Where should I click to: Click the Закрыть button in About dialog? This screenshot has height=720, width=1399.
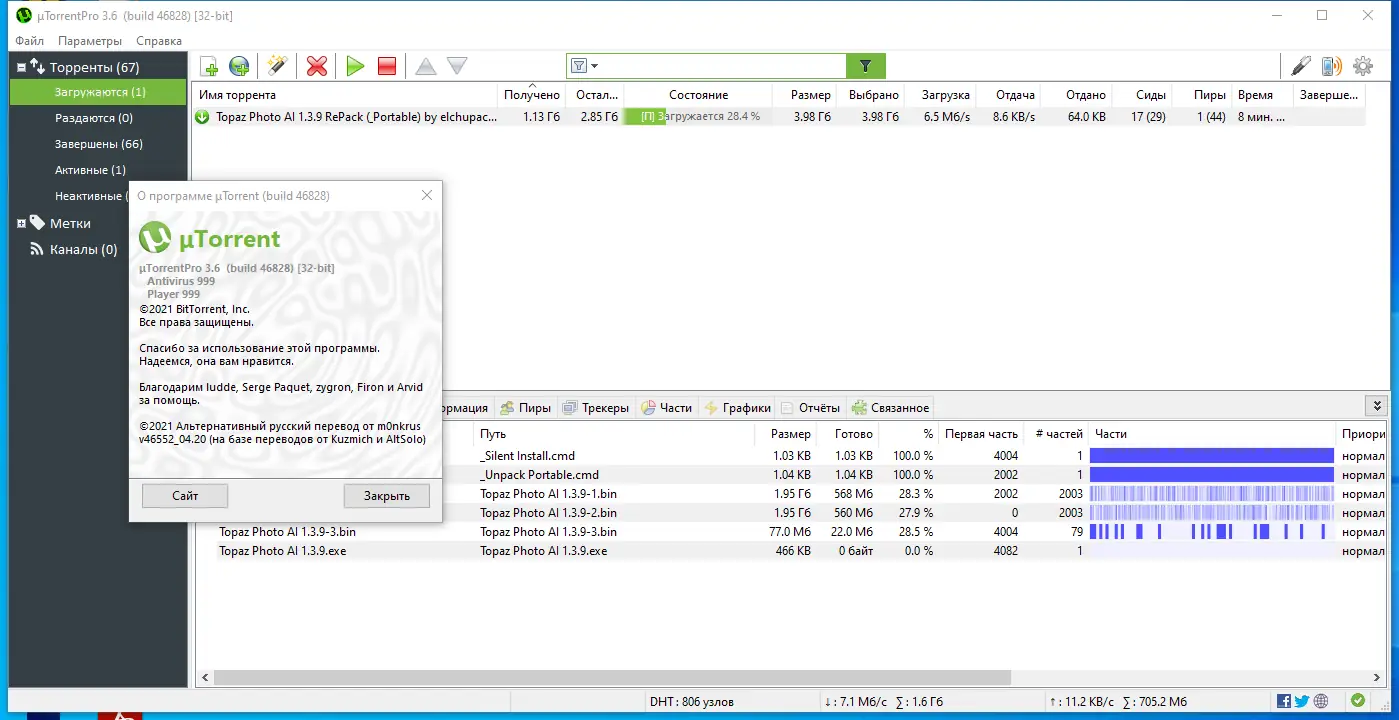pyautogui.click(x=386, y=496)
